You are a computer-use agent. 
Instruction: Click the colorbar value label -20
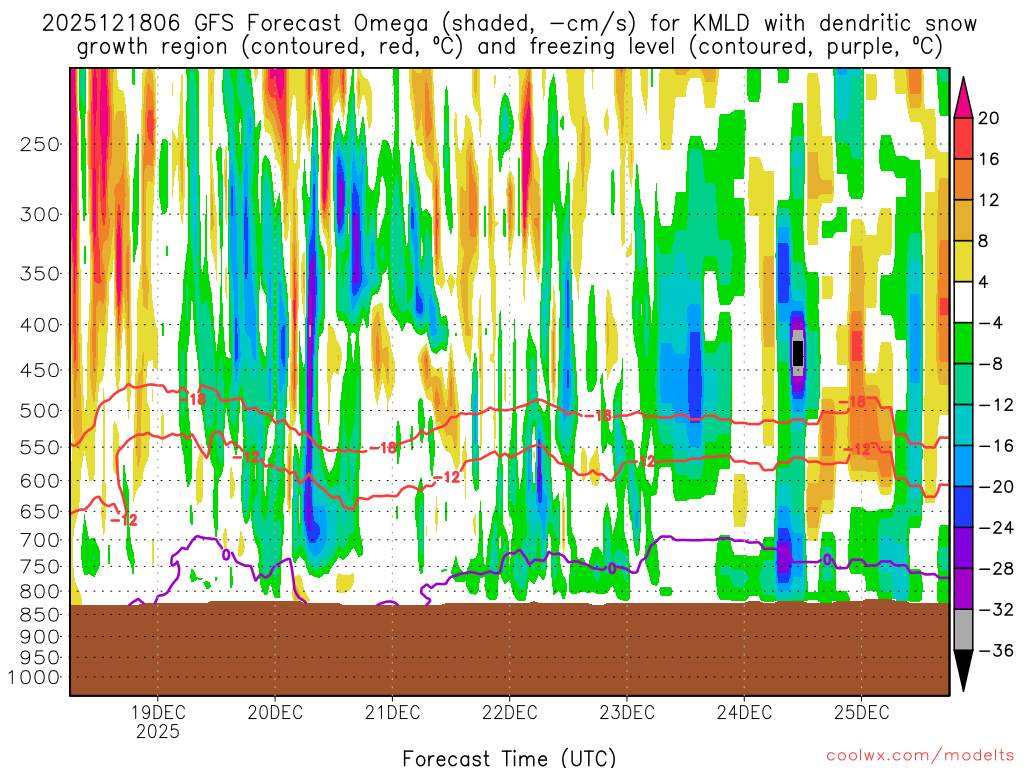pos(997,487)
